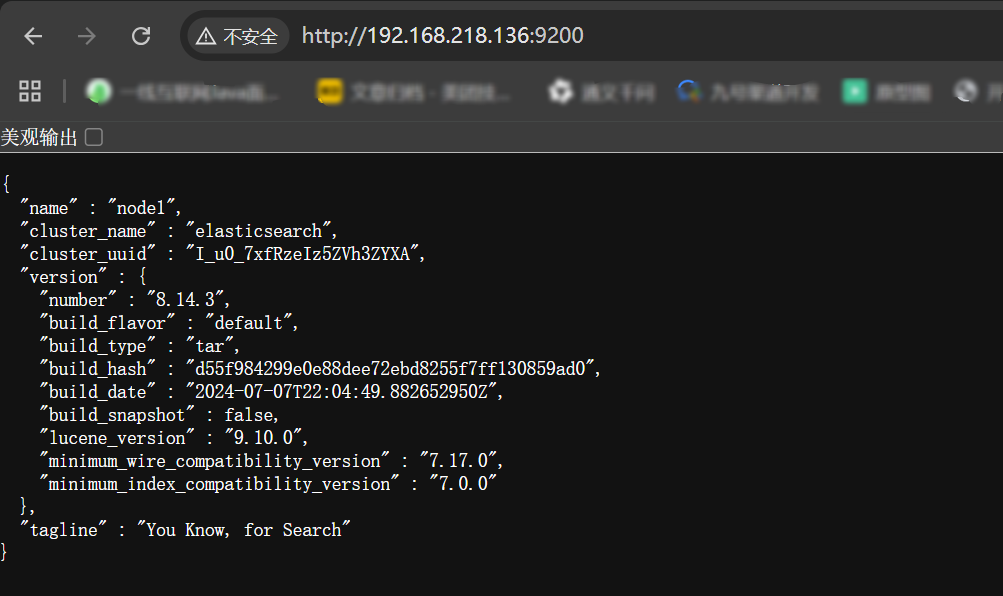
Task: Focus the address bar URL 192.168.218.136:9200
Action: point(442,37)
